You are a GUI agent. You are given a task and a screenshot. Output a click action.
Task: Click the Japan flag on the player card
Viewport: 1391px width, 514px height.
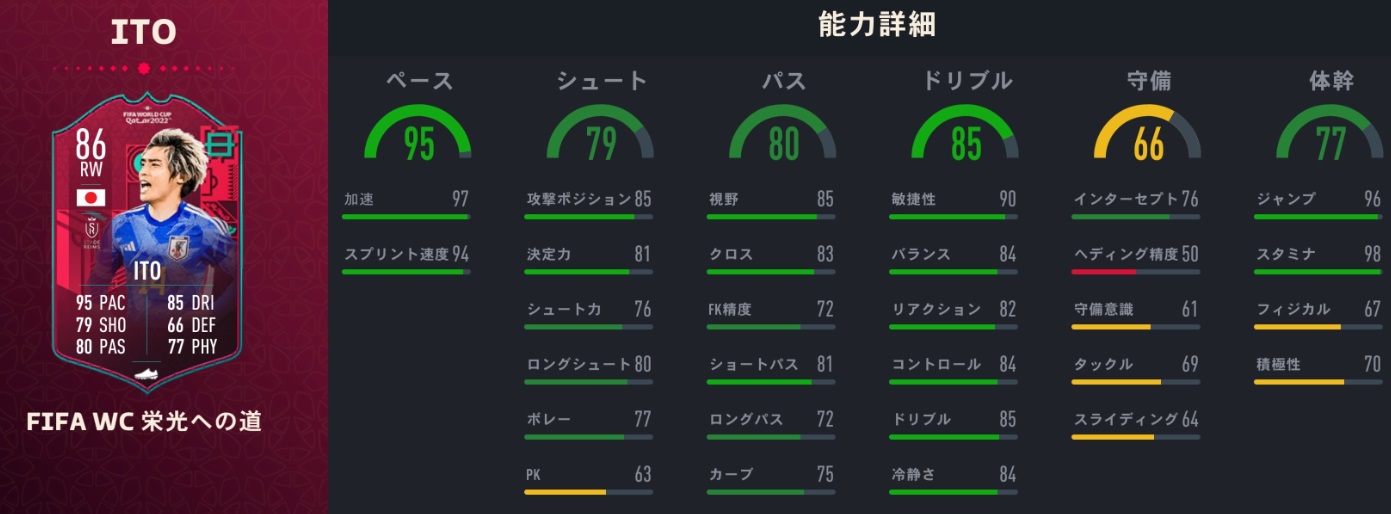[x=91, y=197]
